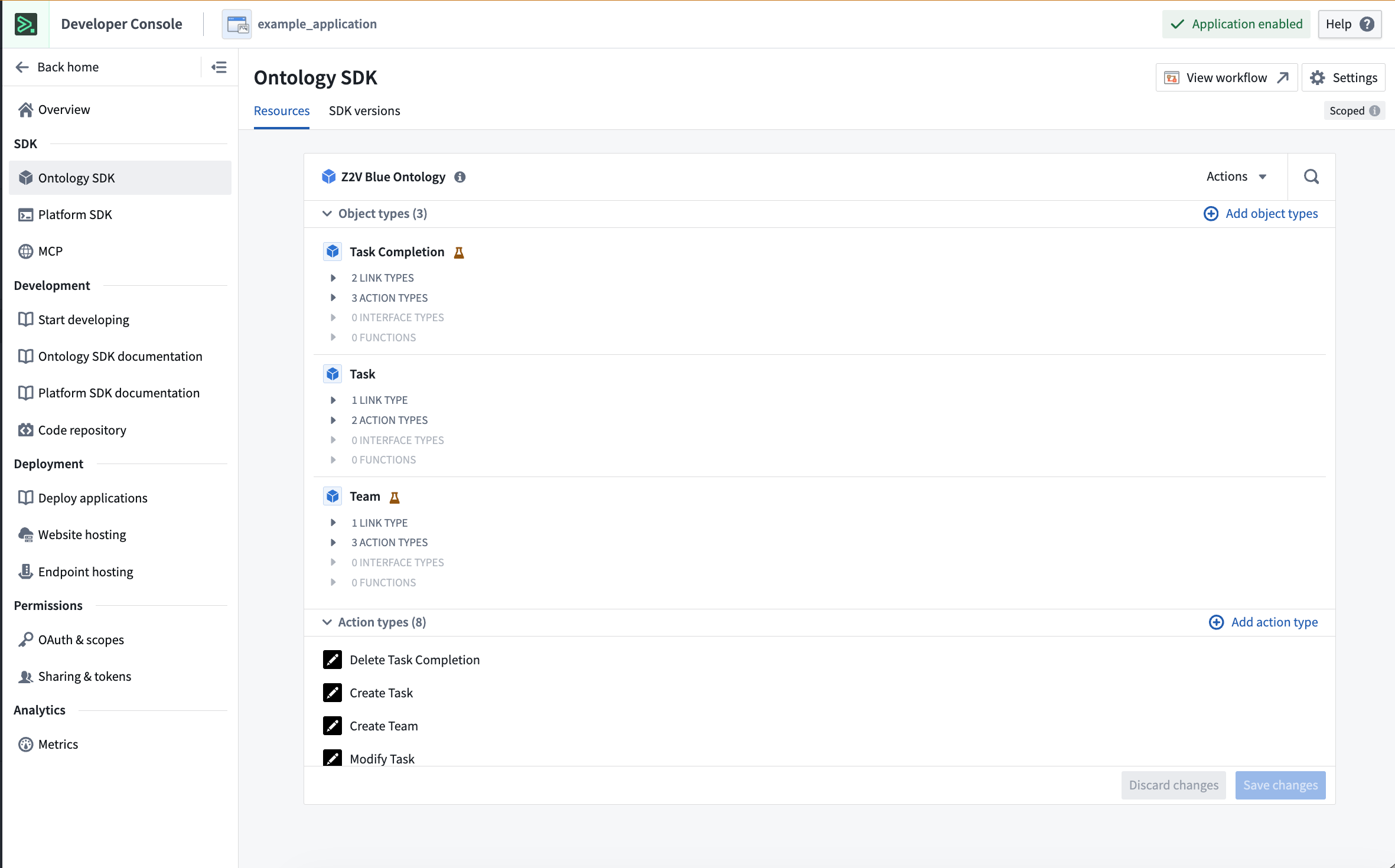Screen dimensions: 1395x868
Task: Open Settings button
Action: 1343,77
